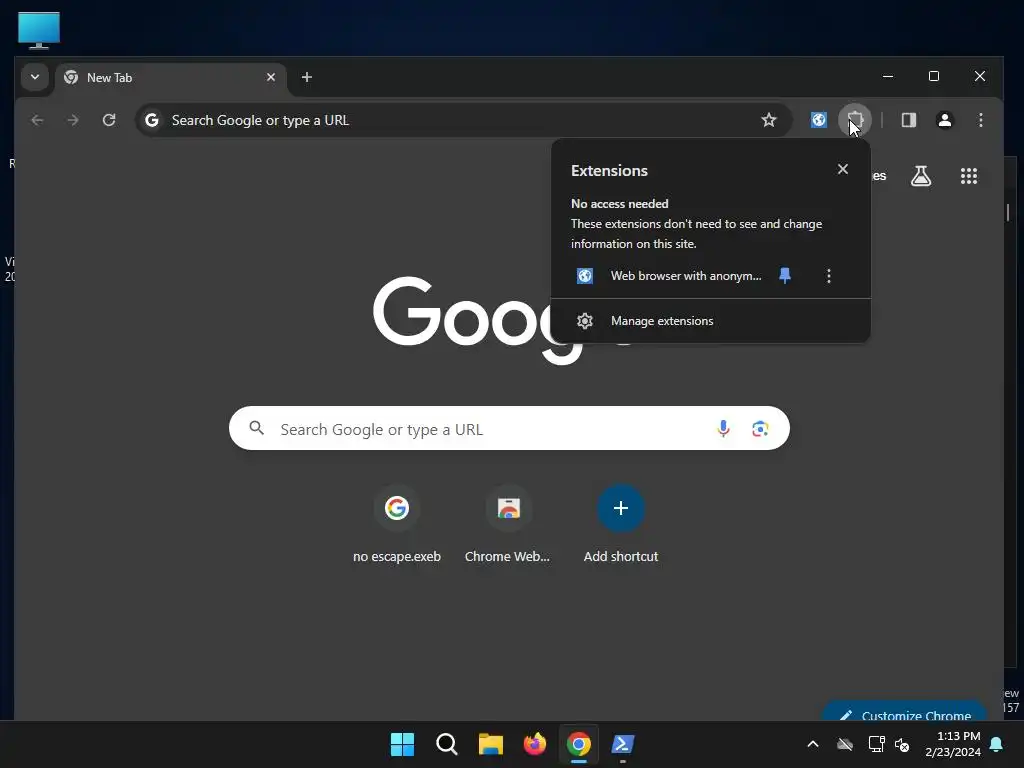The image size is (1024, 768).
Task: Click the OneDrive tray icon
Action: (x=845, y=744)
